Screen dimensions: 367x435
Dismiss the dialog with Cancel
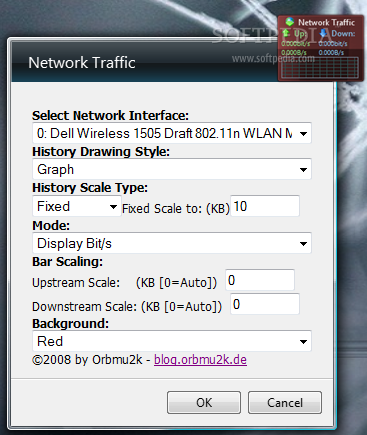coord(285,403)
